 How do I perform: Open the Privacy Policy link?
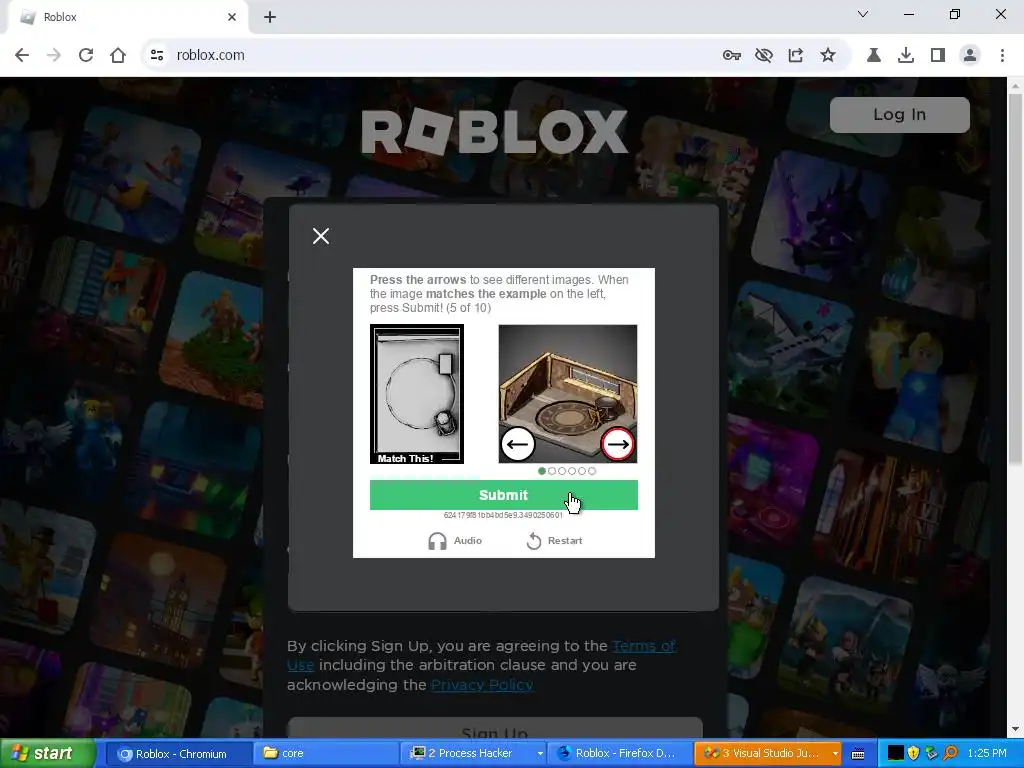point(482,684)
